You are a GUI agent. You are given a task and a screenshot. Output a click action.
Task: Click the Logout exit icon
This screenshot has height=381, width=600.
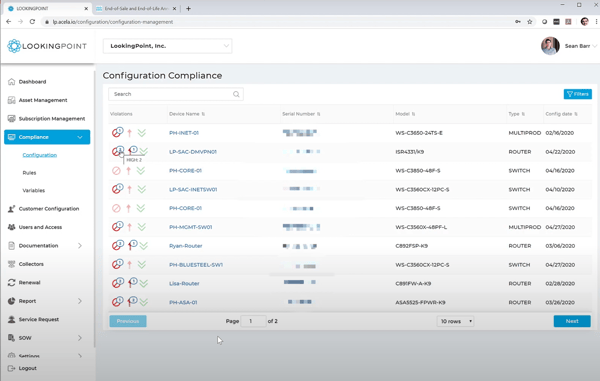[11, 368]
